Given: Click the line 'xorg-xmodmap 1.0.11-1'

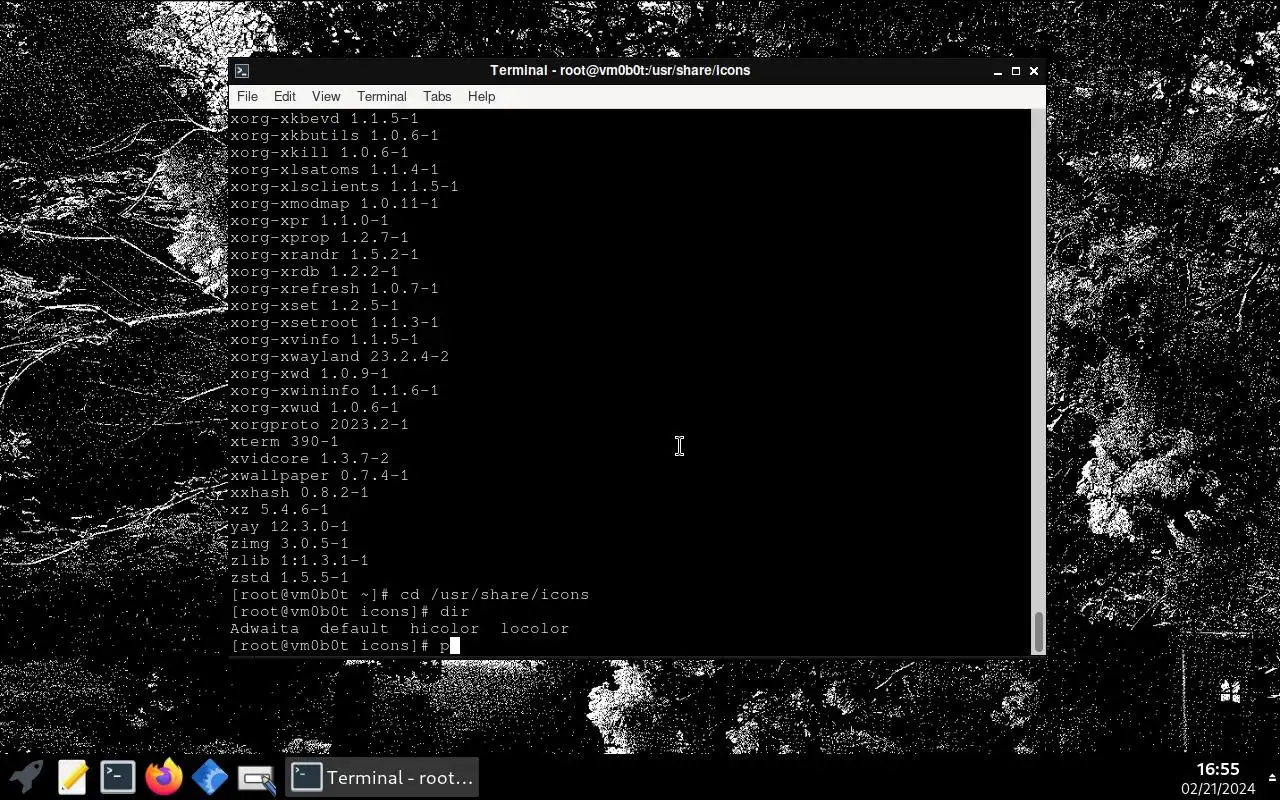Looking at the screenshot, I should pos(334,203).
